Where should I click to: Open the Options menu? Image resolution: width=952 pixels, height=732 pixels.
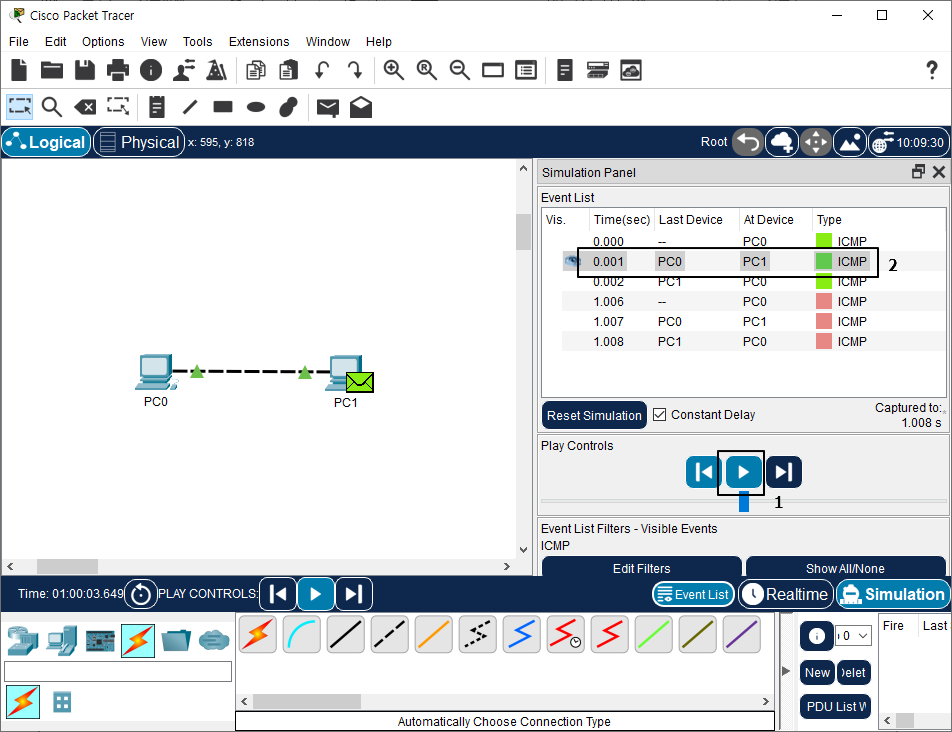[103, 41]
